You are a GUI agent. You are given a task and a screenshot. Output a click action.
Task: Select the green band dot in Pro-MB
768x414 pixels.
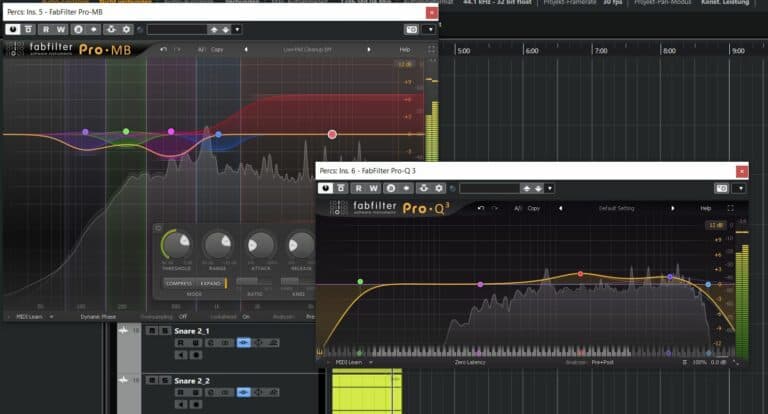126,131
